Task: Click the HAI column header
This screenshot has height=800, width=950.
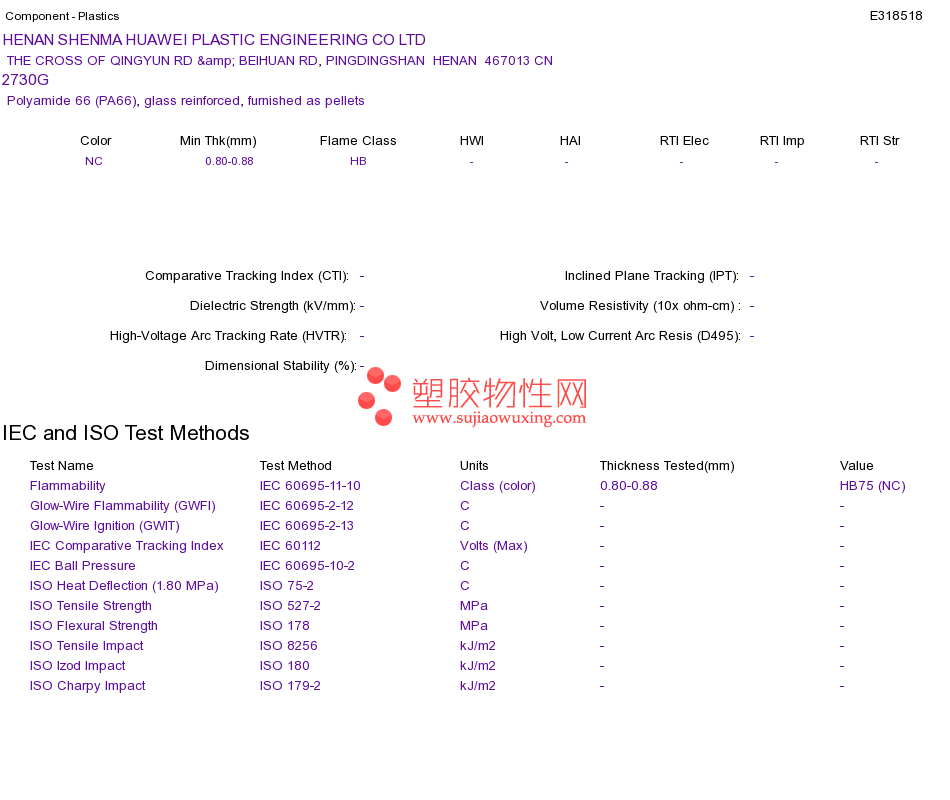Action: tap(570, 141)
